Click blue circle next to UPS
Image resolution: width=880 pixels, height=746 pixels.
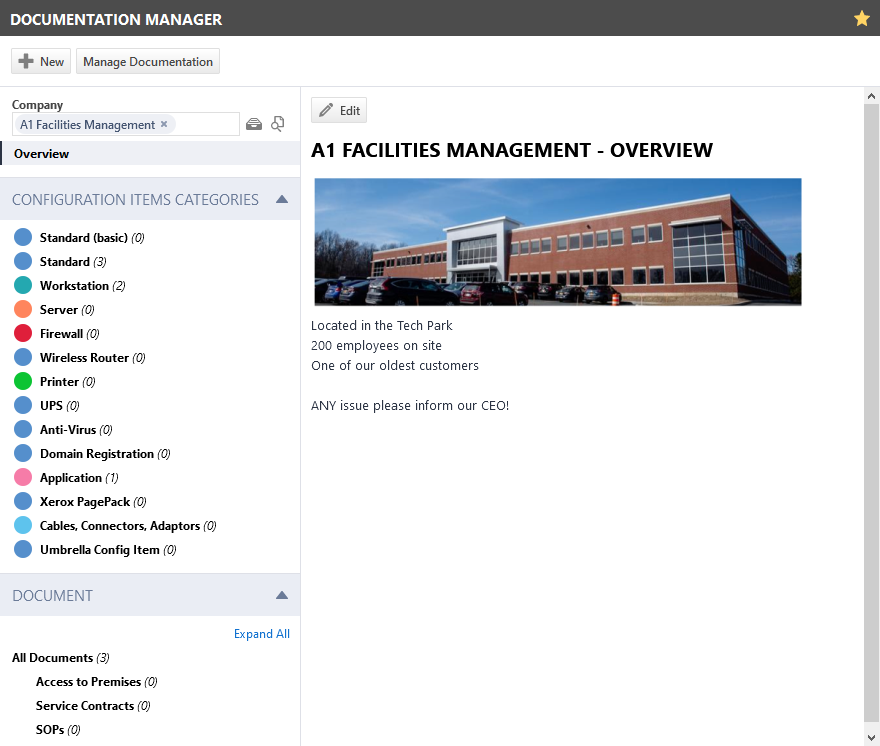[x=23, y=405]
